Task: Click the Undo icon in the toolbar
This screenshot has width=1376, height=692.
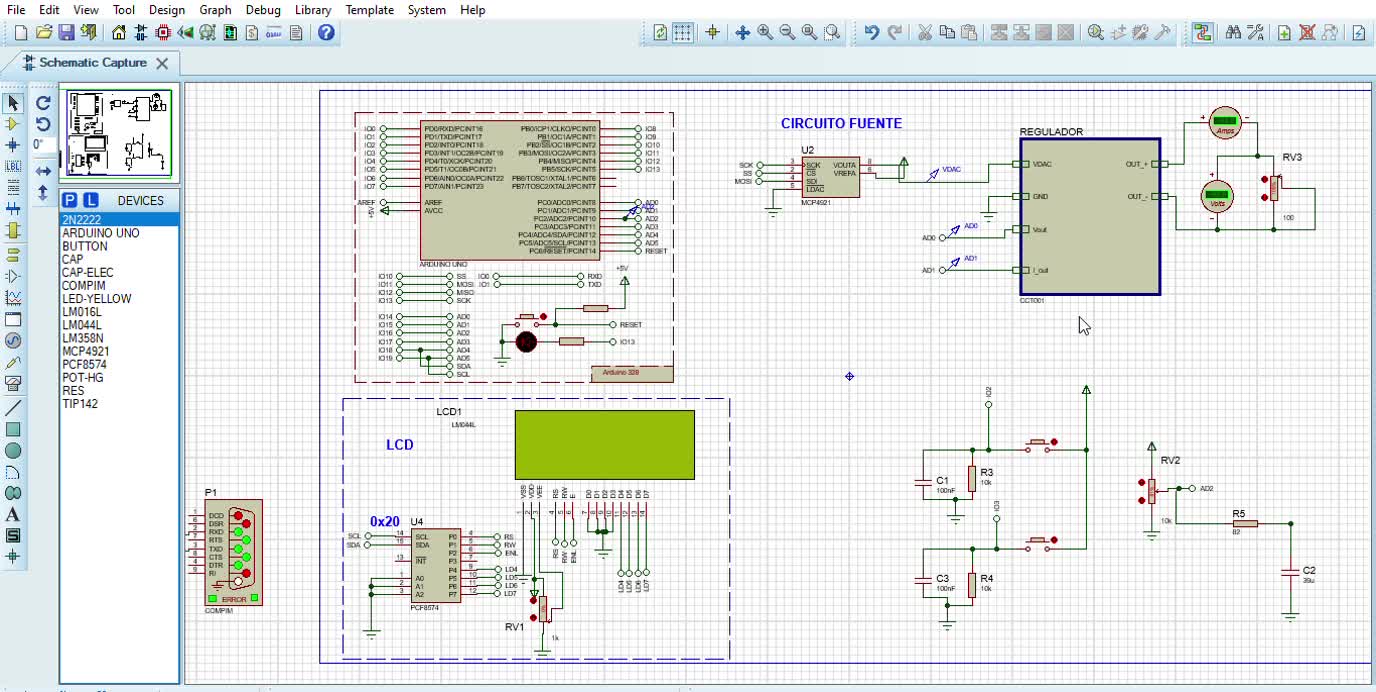Action: 873,32
